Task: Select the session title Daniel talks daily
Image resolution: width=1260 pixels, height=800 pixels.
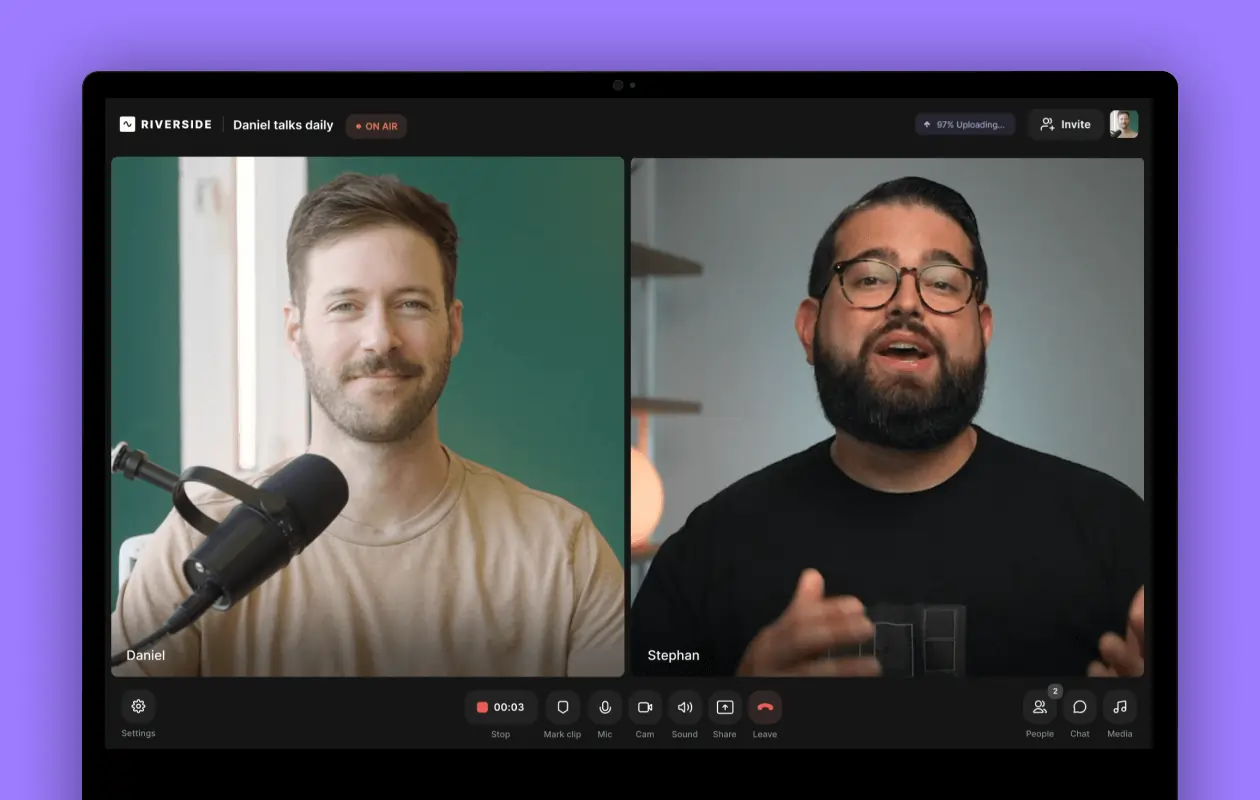Action: [283, 124]
